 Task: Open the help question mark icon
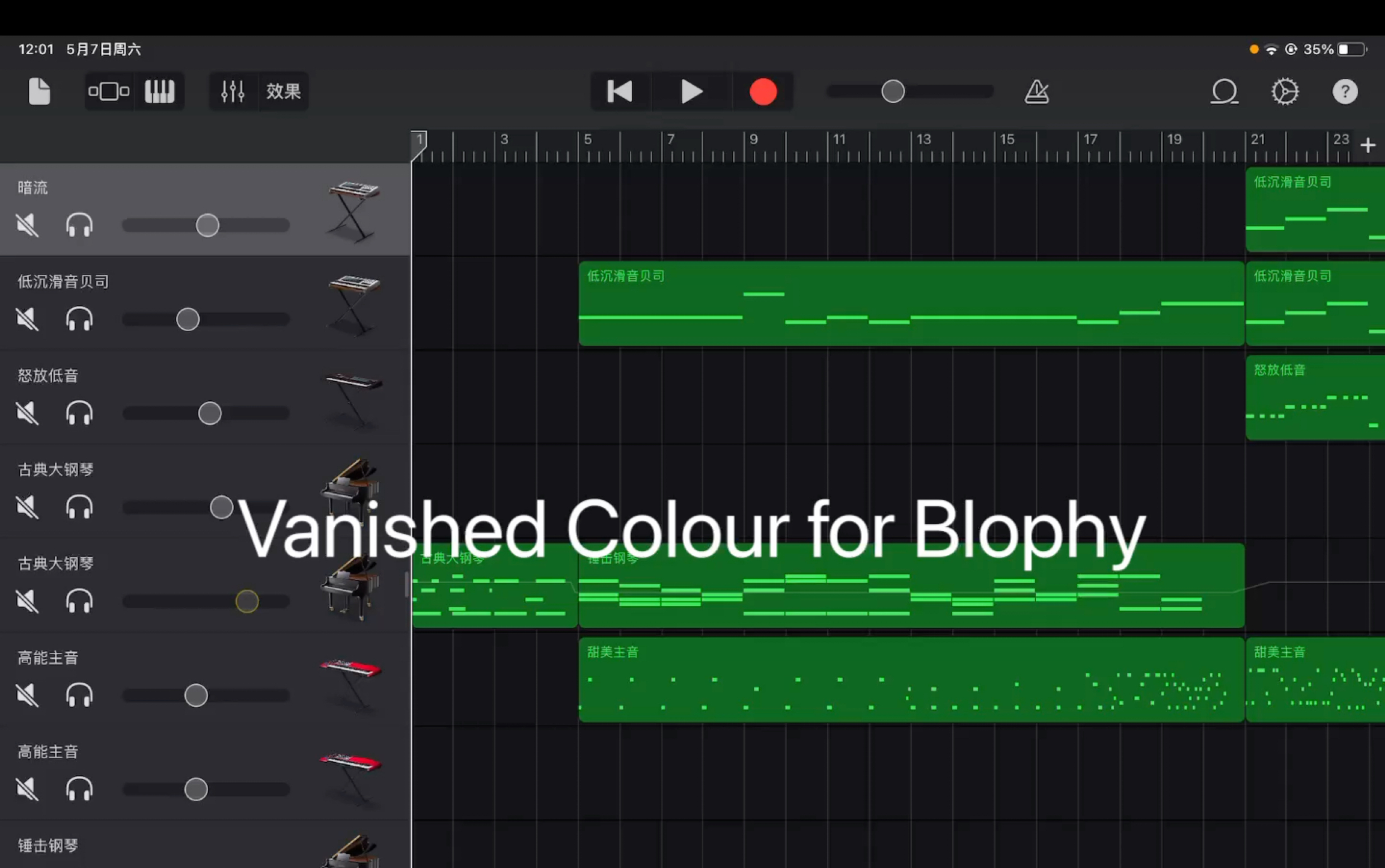(x=1345, y=91)
